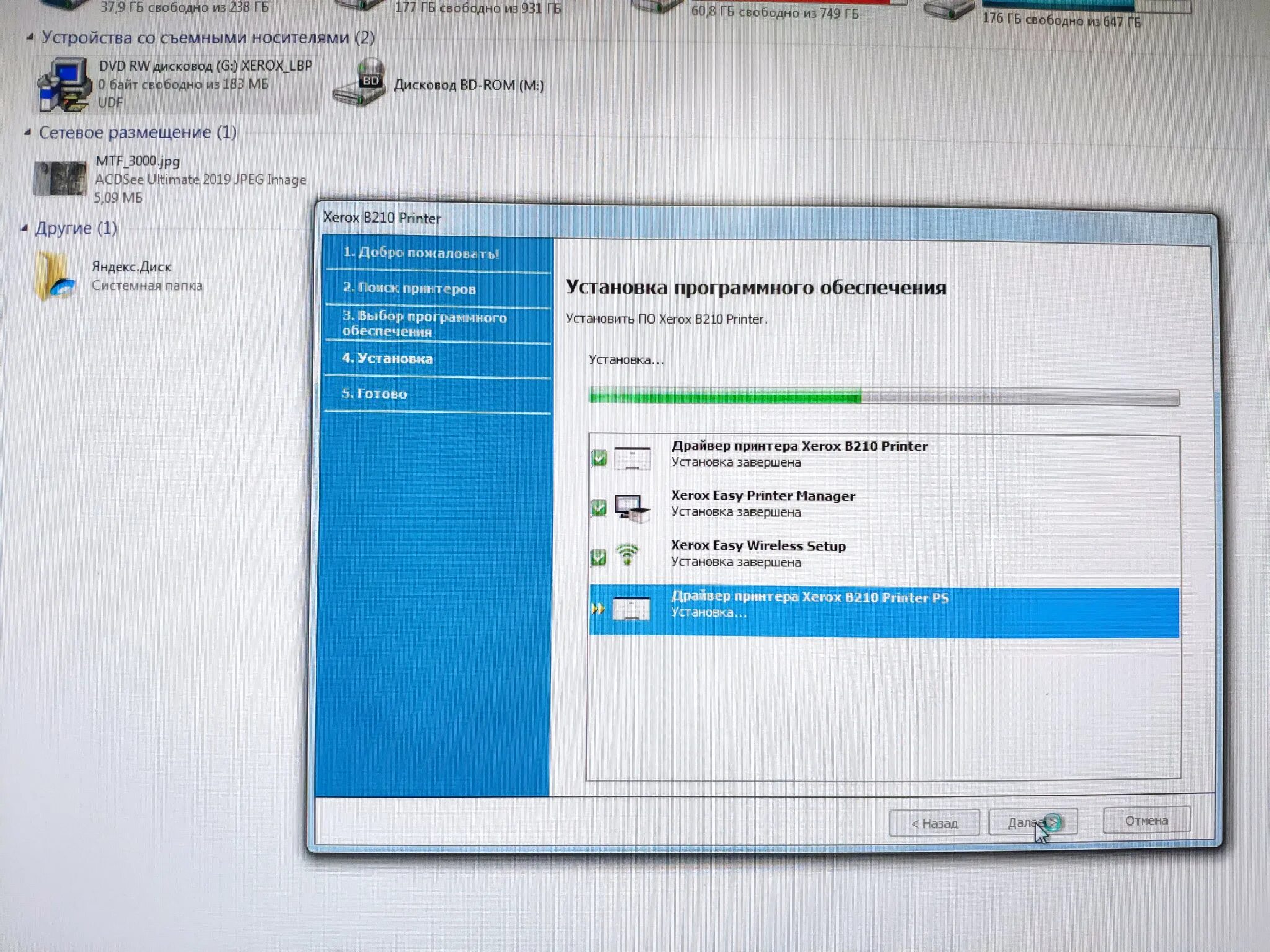Collapse the Другие group
Viewport: 1270px width, 952px height.
24,228
